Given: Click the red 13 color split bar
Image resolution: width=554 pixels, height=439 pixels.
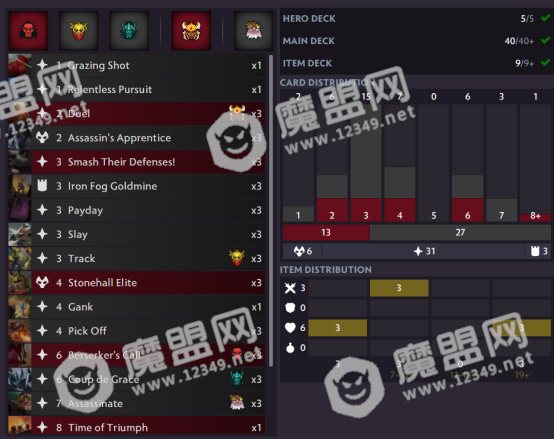Looking at the screenshot, I should click(326, 232).
